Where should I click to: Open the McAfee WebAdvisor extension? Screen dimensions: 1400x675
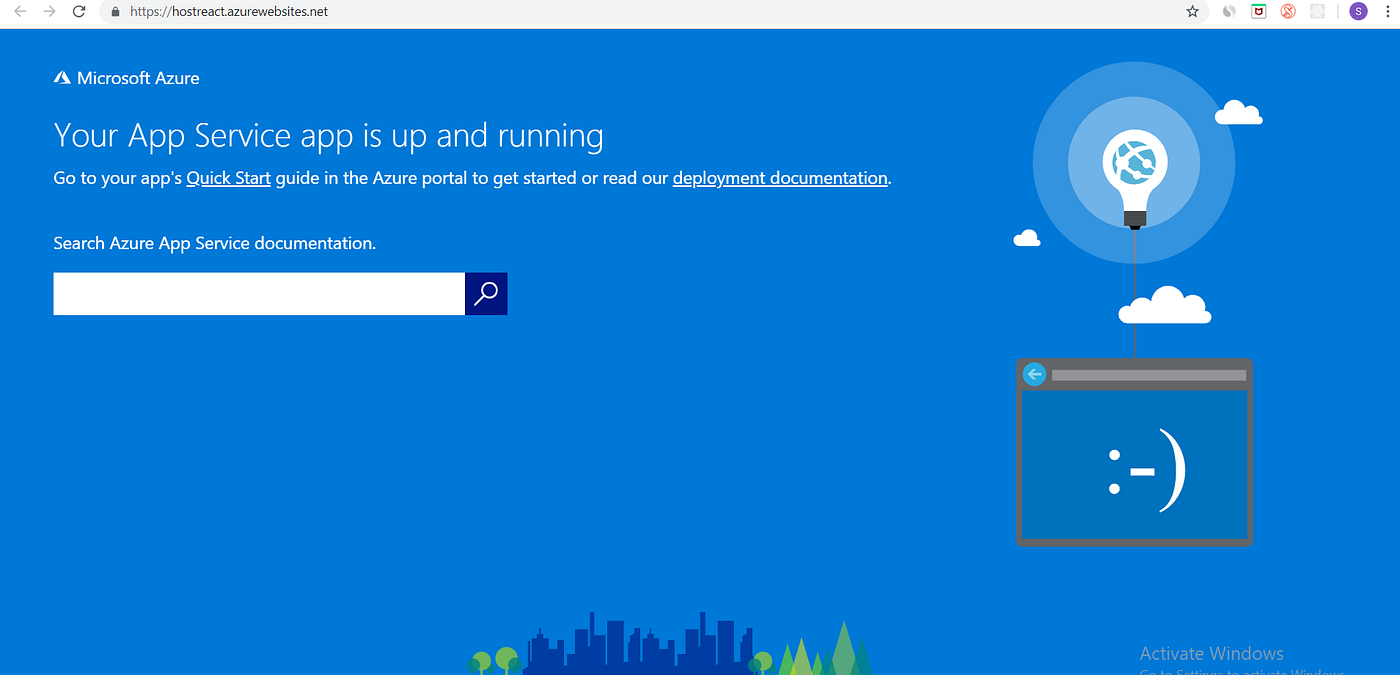point(1257,11)
